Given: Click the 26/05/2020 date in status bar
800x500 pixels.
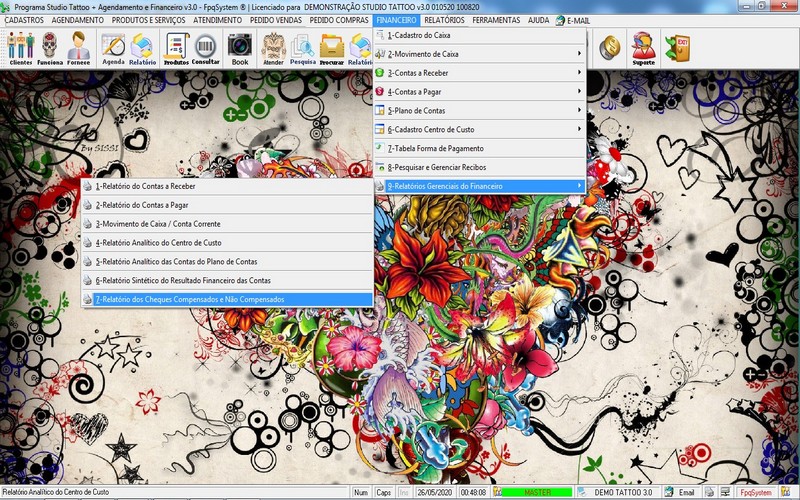Looking at the screenshot, I should (434, 492).
